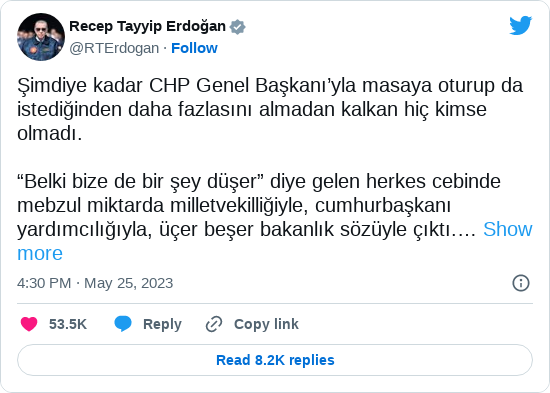Viewport: 550px width, 393px height.
Task: Click the chain link icon
Action: (x=214, y=324)
